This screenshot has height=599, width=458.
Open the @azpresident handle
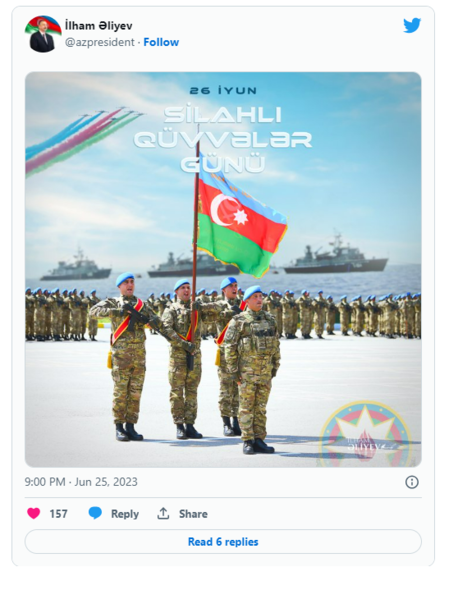(100, 42)
